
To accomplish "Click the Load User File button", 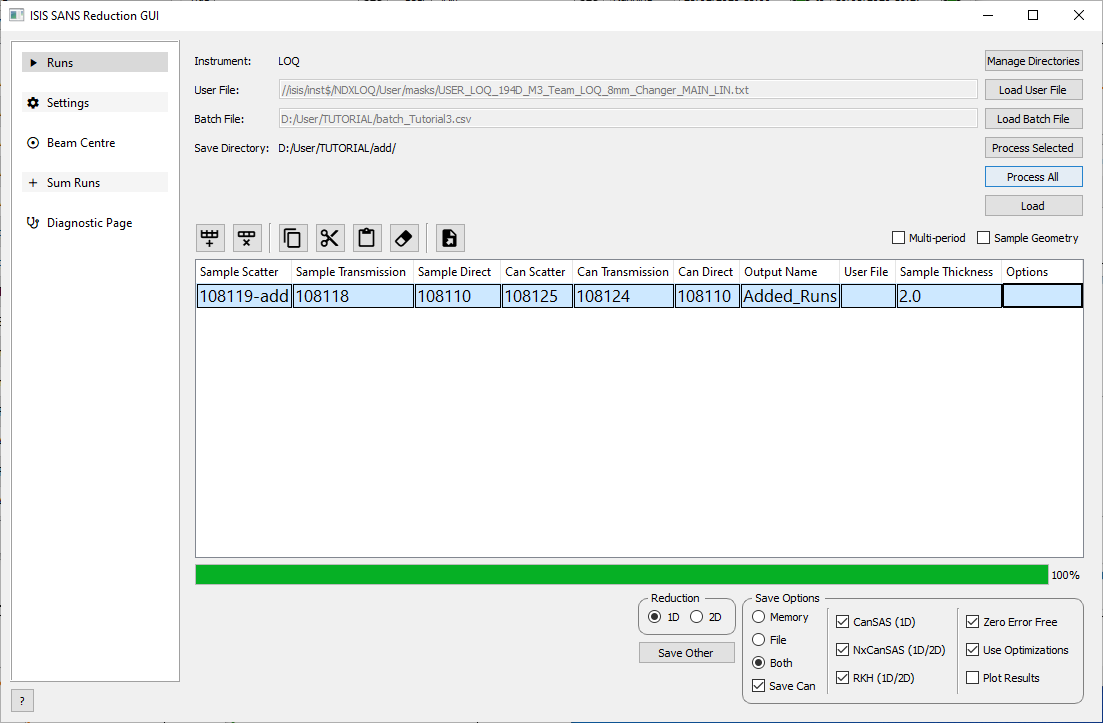I will 1033,90.
